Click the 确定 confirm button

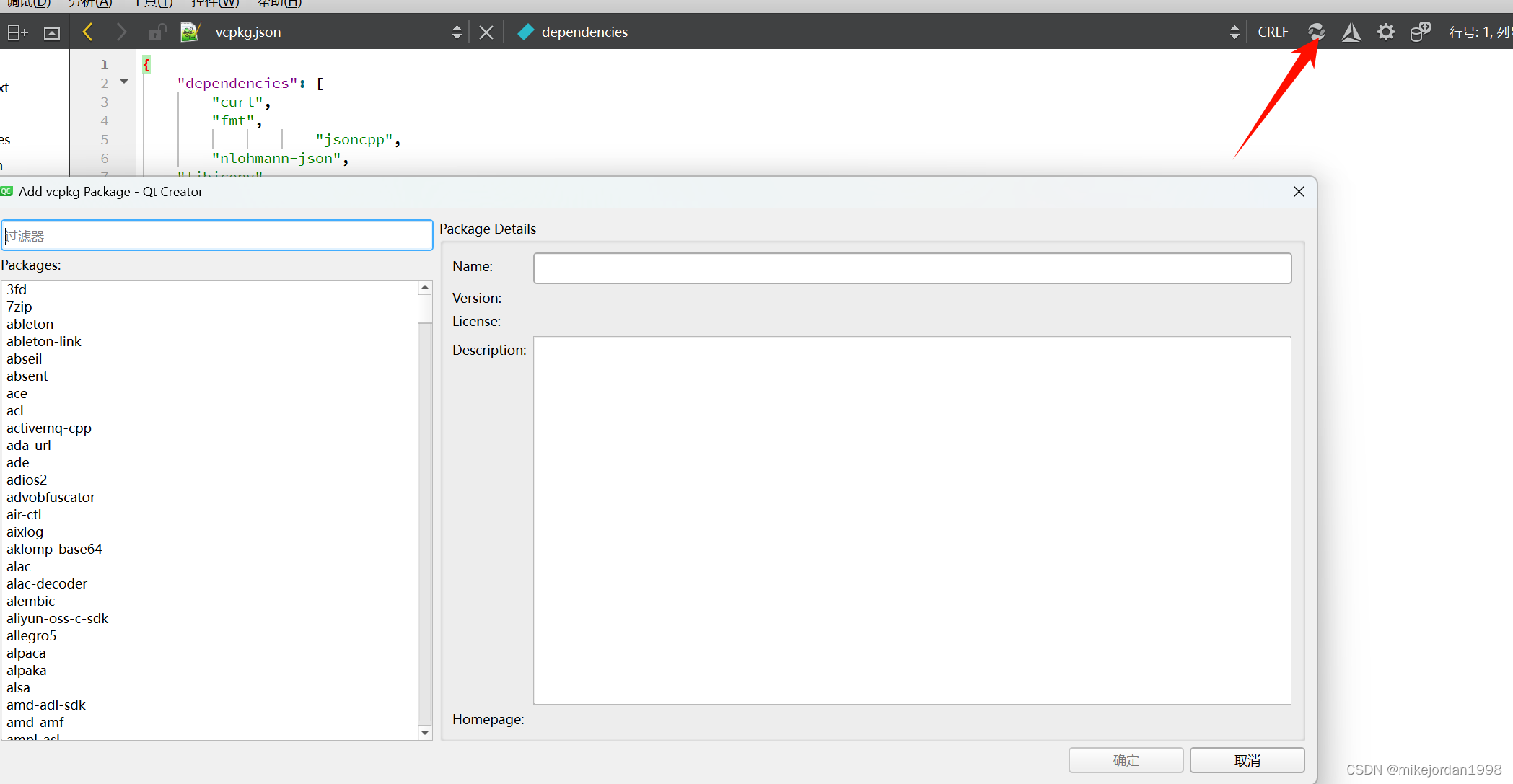coord(1126,760)
